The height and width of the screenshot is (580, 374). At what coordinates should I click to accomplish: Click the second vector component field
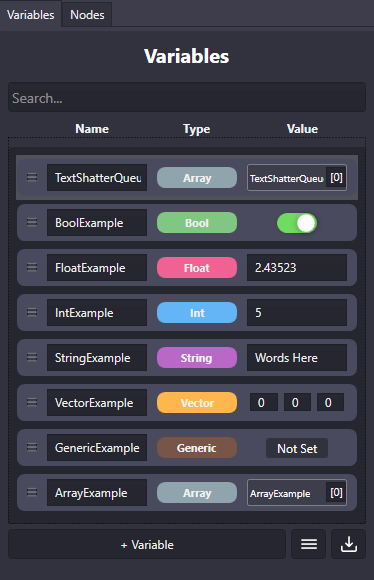[297, 402]
